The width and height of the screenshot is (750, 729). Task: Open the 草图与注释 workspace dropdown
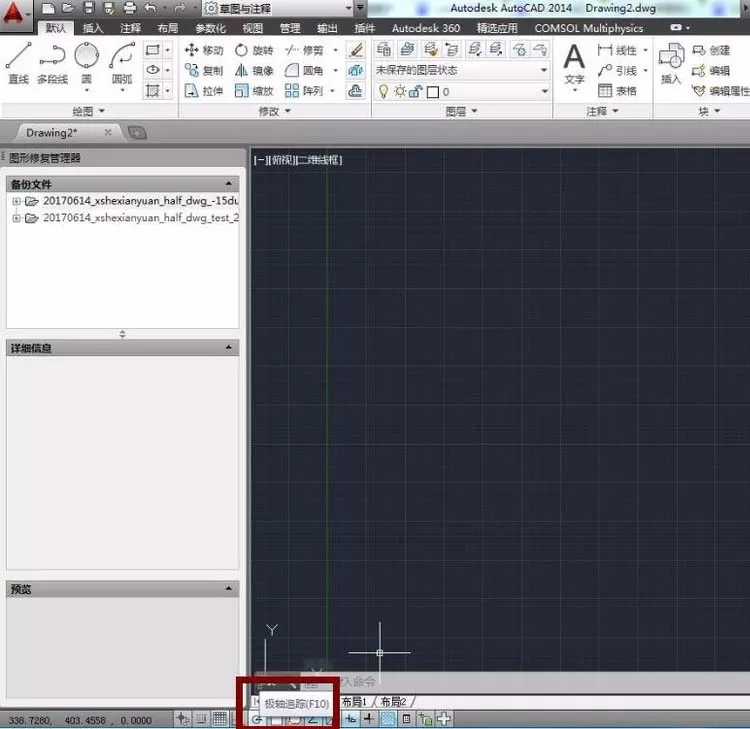349,8
